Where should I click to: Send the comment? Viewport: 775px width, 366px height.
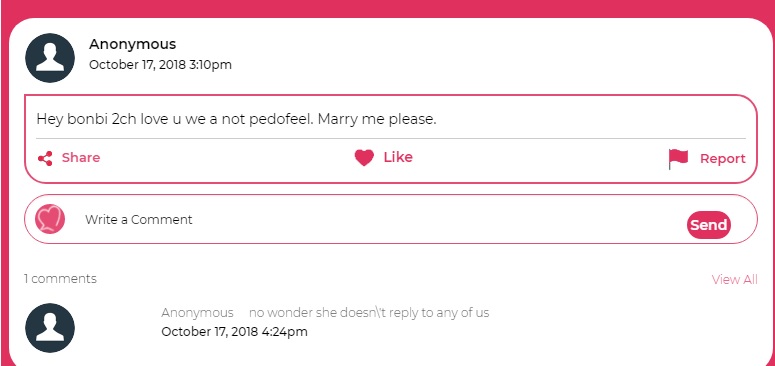708,225
